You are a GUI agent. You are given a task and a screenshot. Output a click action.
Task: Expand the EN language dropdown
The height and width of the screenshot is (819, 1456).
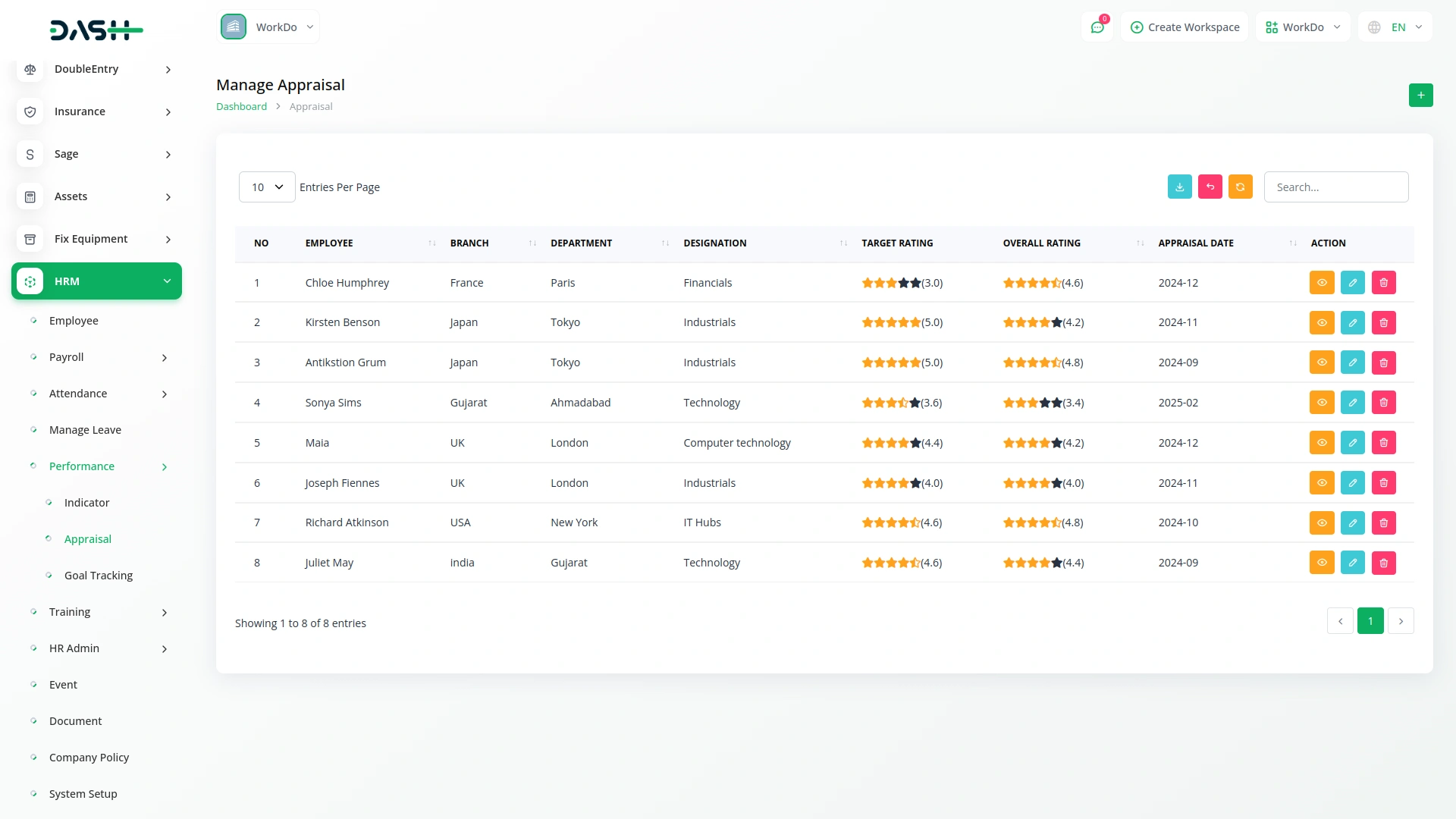tap(1398, 27)
